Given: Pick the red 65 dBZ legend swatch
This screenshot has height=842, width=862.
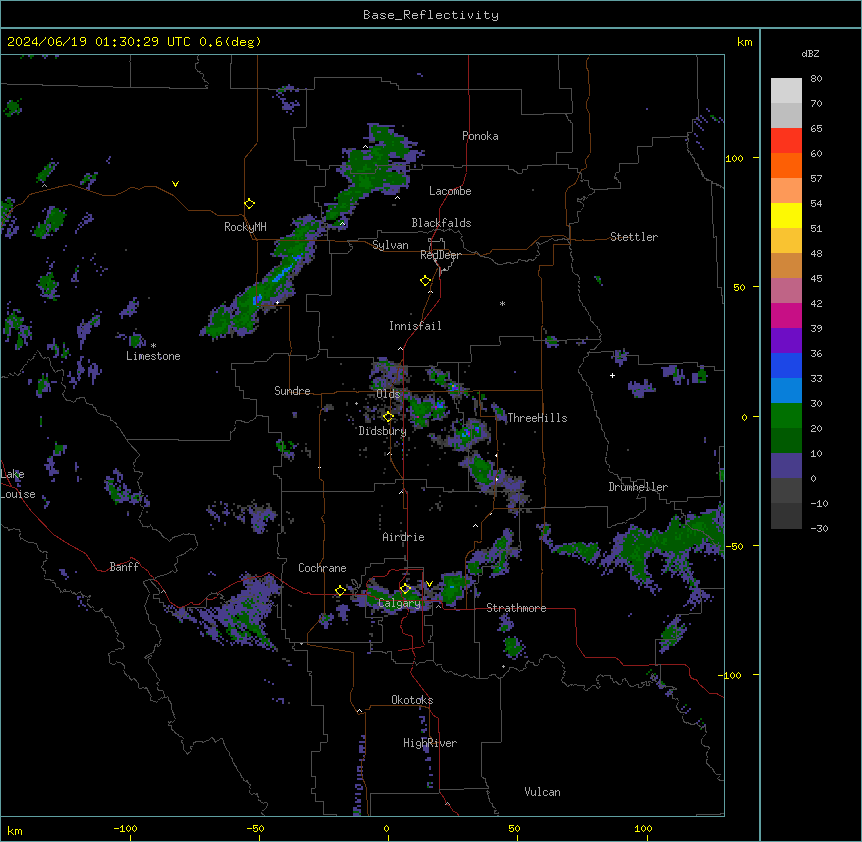Looking at the screenshot, I should [786, 140].
